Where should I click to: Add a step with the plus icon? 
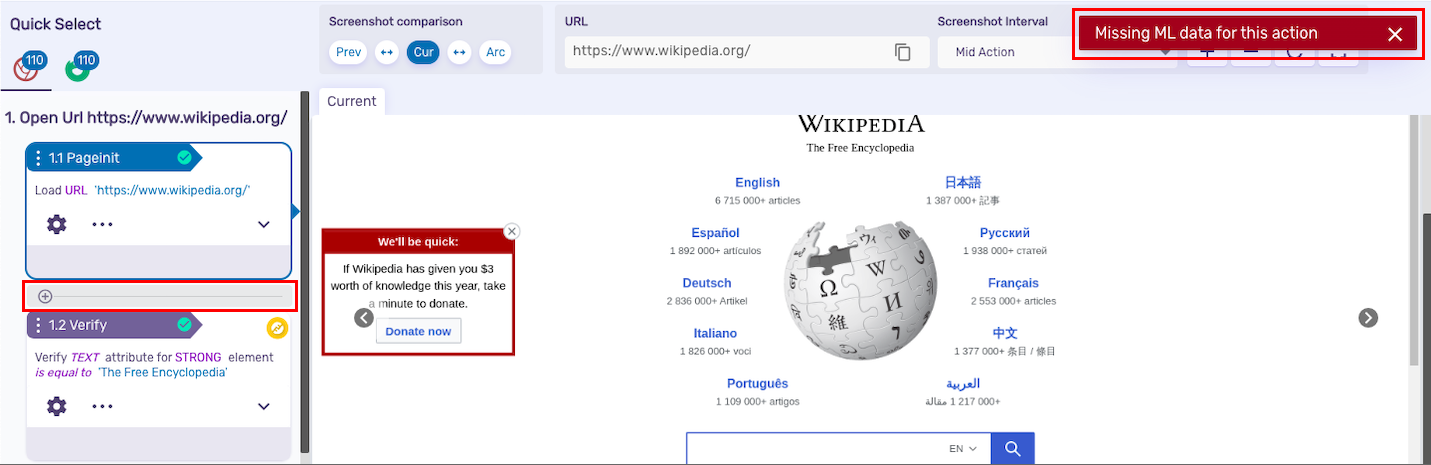pyautogui.click(x=45, y=296)
